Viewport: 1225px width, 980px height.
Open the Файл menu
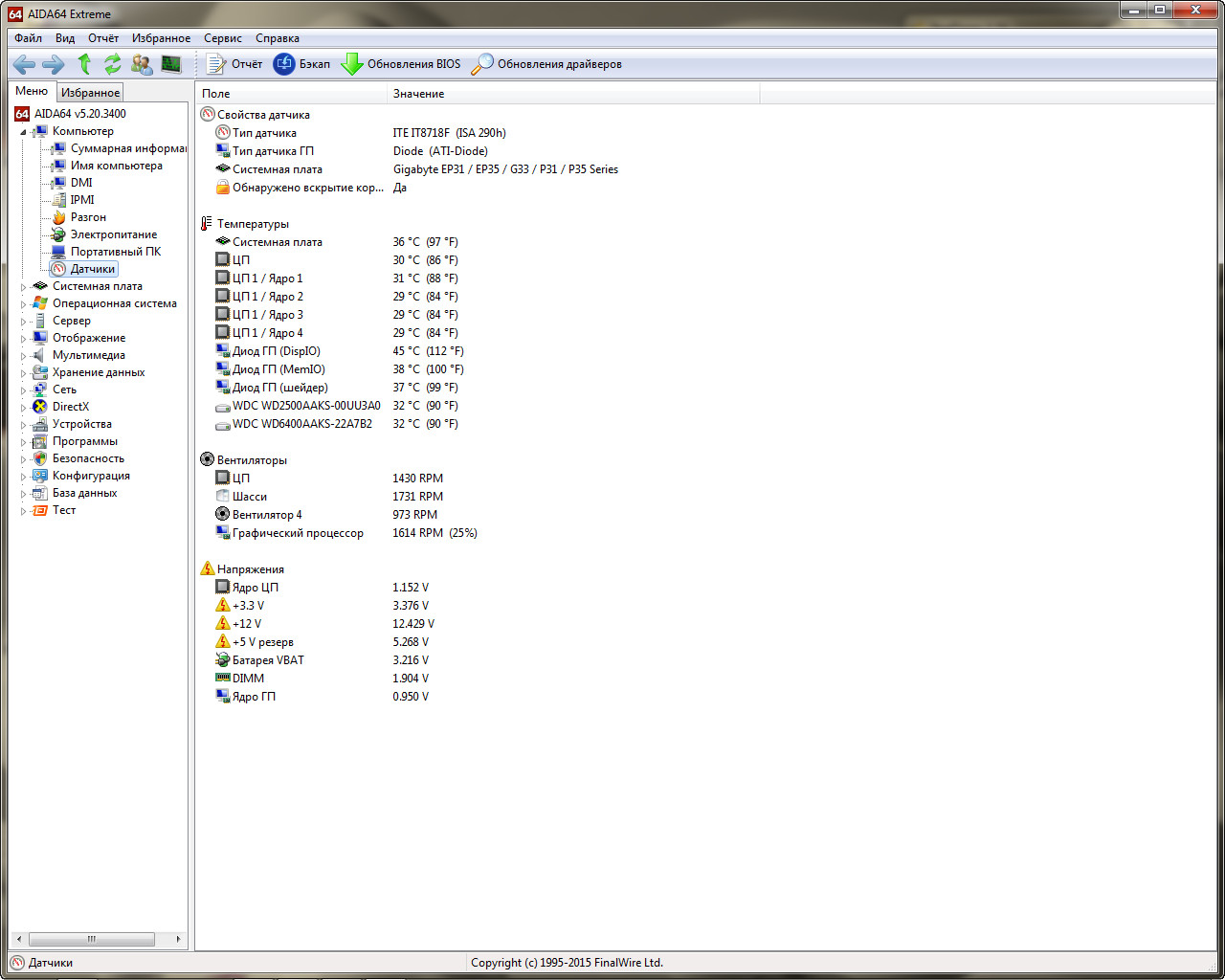29,38
